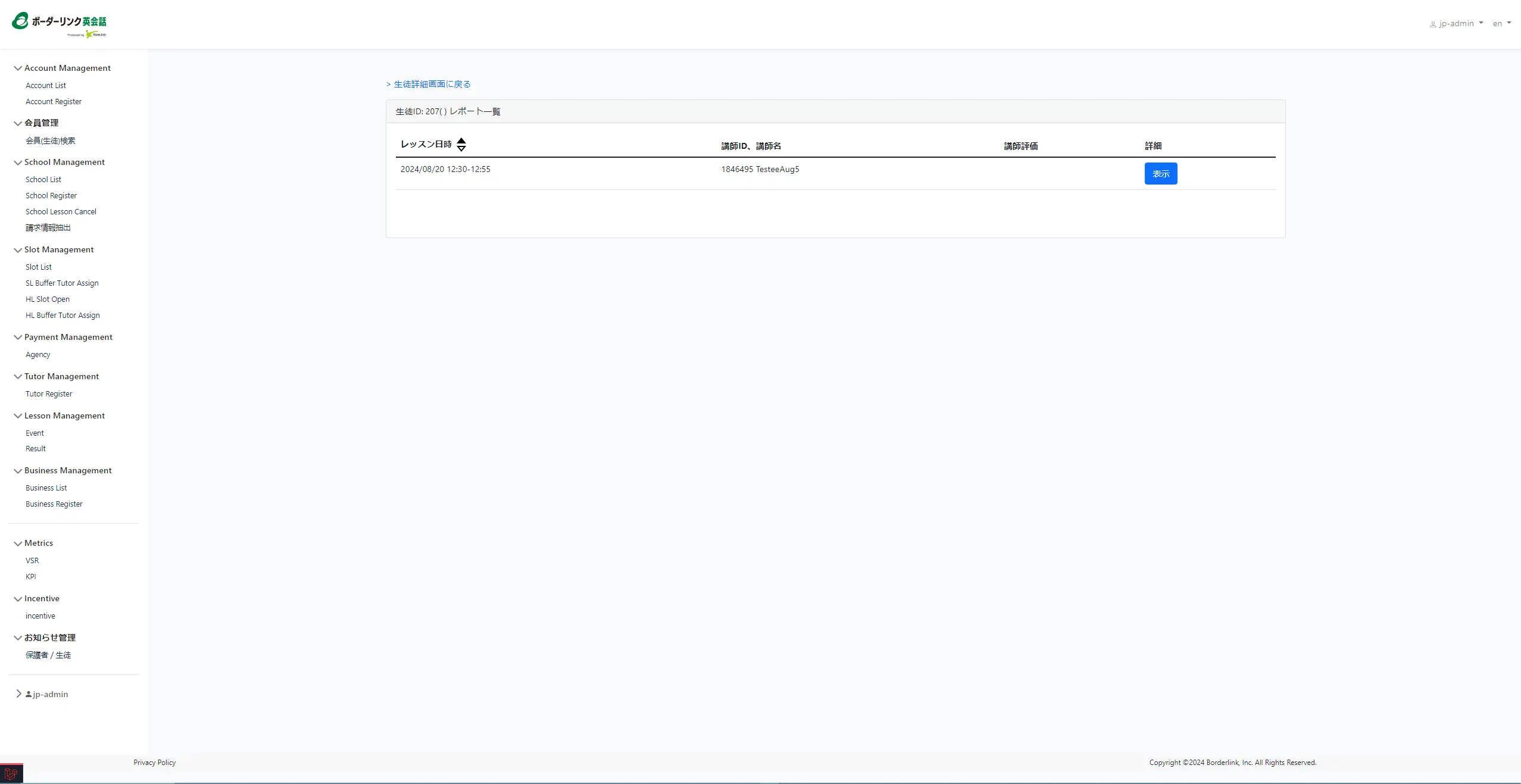
Task: Click the Borderlink Eikaiwa logo
Action: [x=59, y=24]
